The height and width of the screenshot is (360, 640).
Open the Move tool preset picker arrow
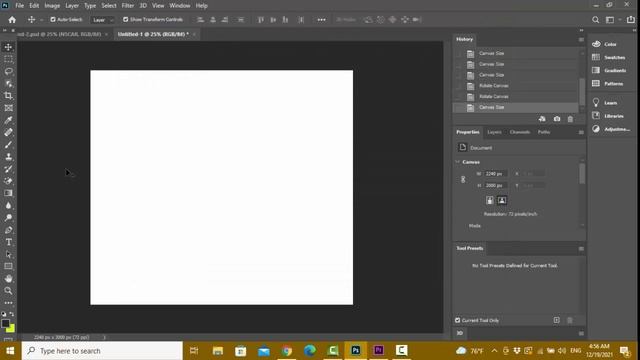click(41, 20)
